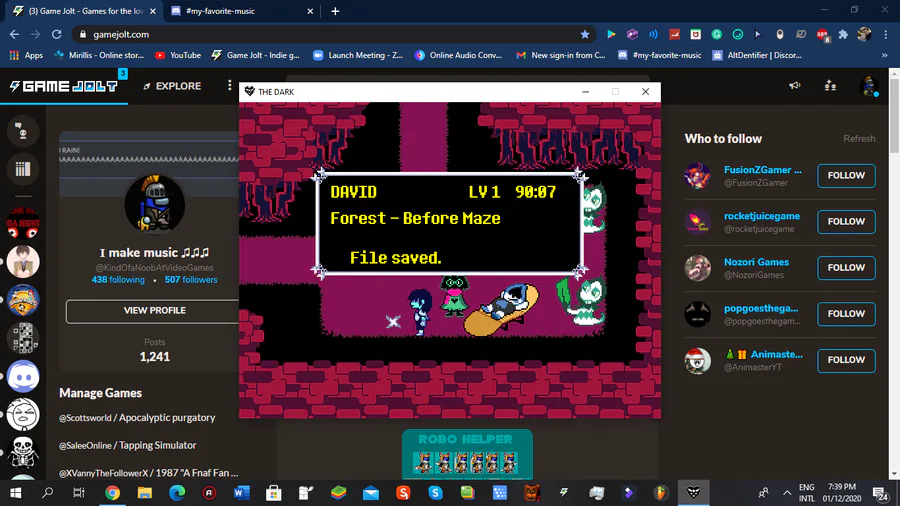Open Skype from the taskbar
The image size is (900, 506).
pos(435,493)
